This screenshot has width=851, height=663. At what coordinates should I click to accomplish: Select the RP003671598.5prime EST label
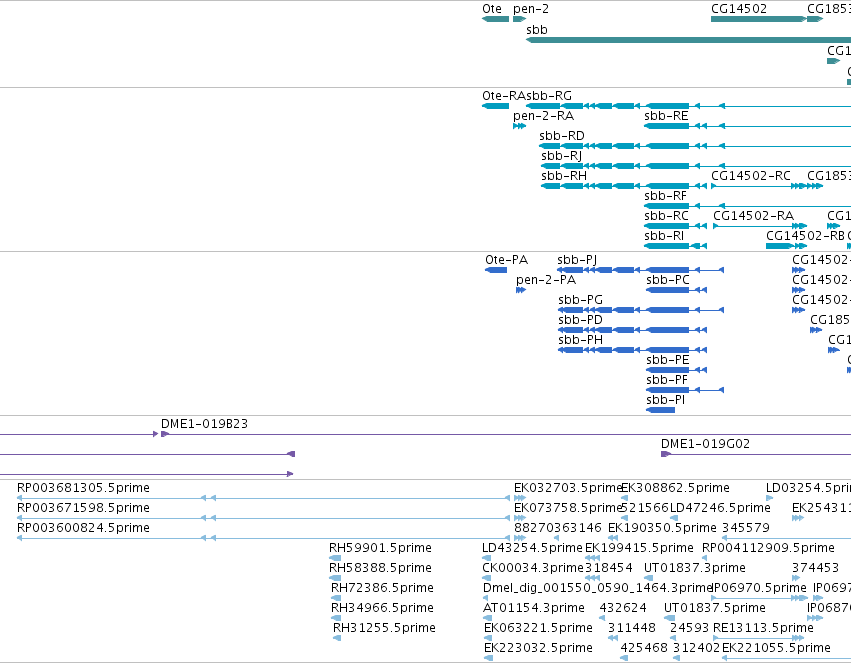[84, 508]
